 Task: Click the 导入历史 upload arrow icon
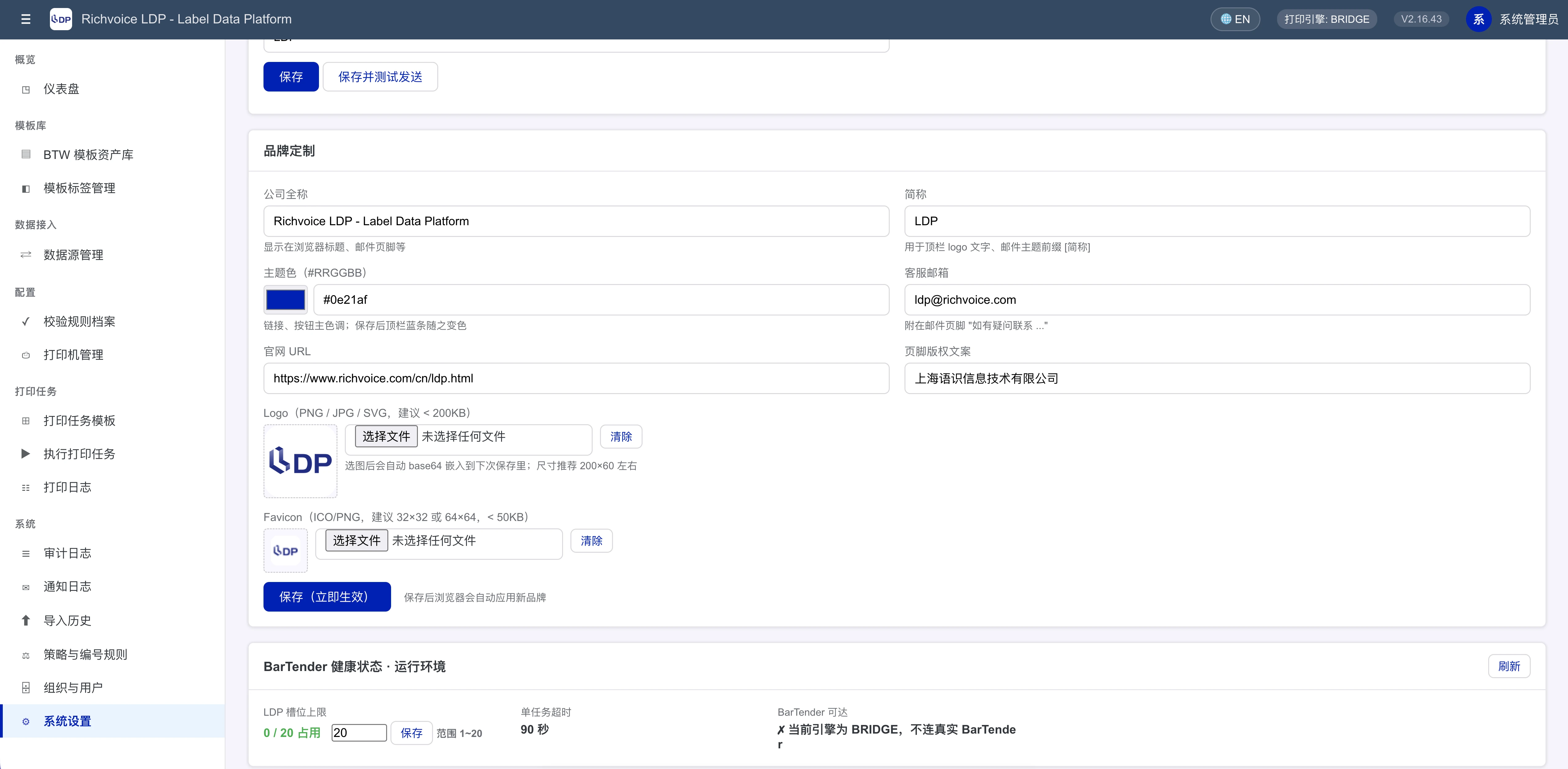26,620
